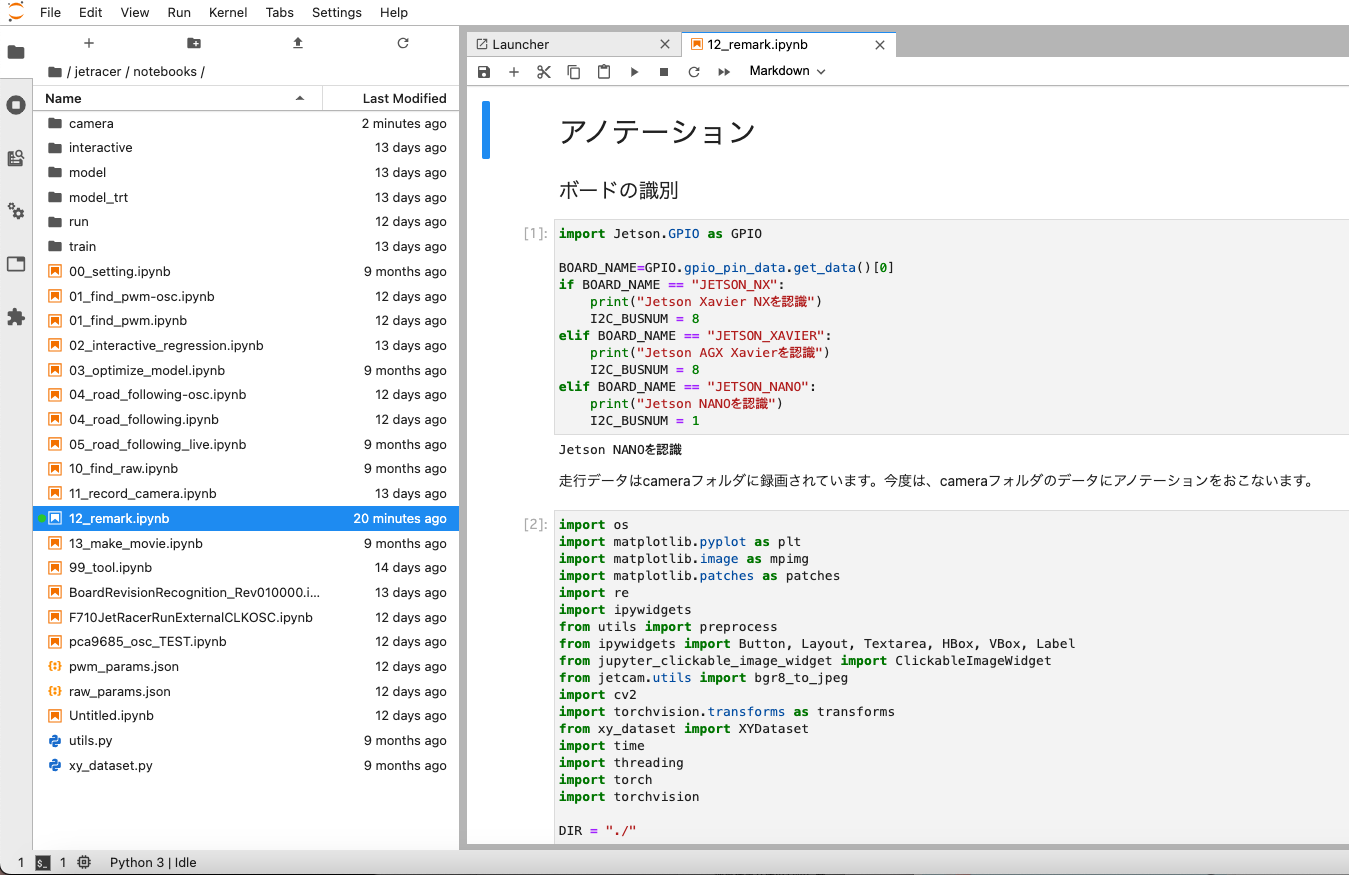
Task: Close the Launcher tab
Action: click(x=666, y=44)
